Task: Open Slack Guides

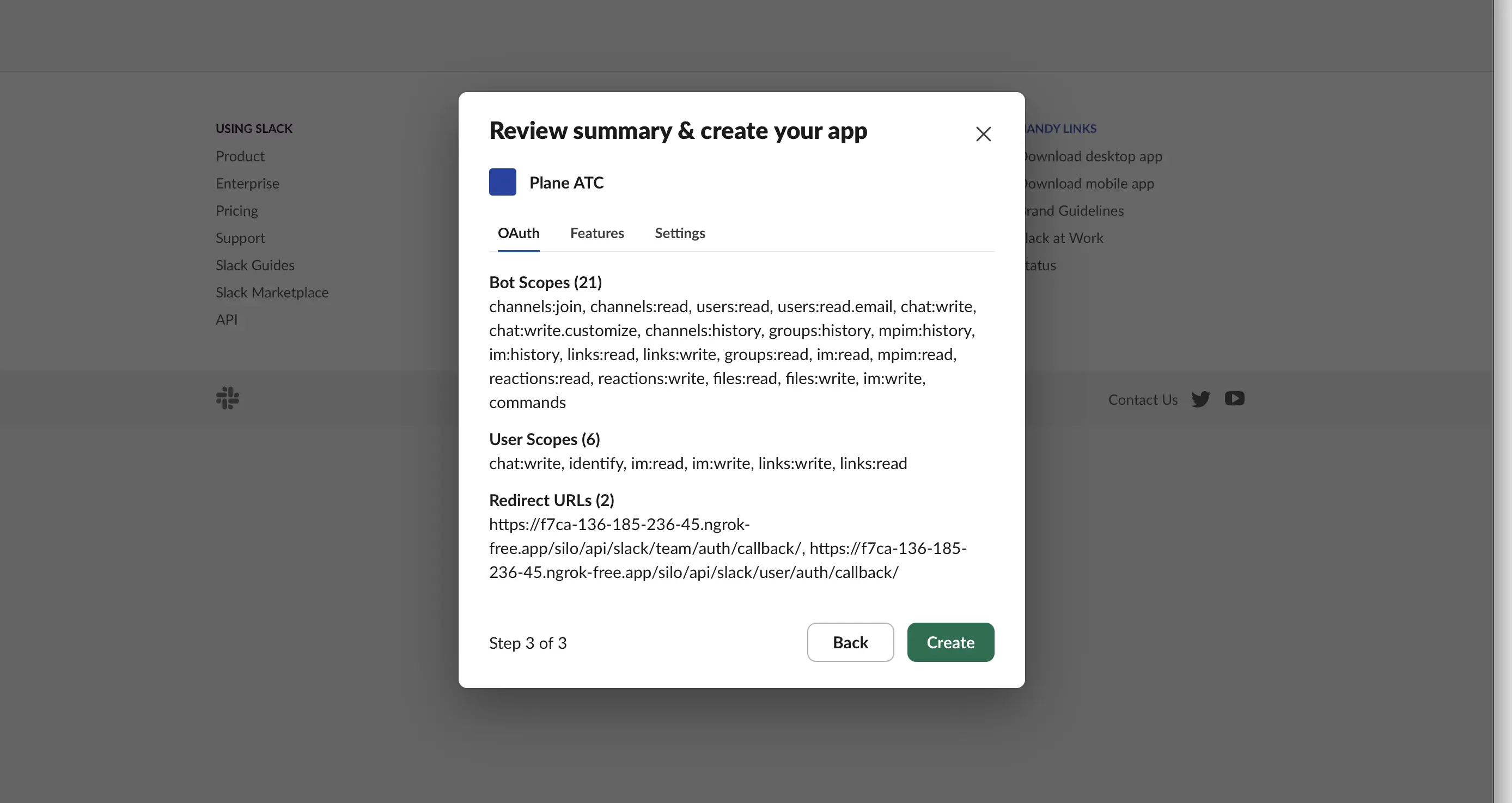Action: tap(255, 265)
